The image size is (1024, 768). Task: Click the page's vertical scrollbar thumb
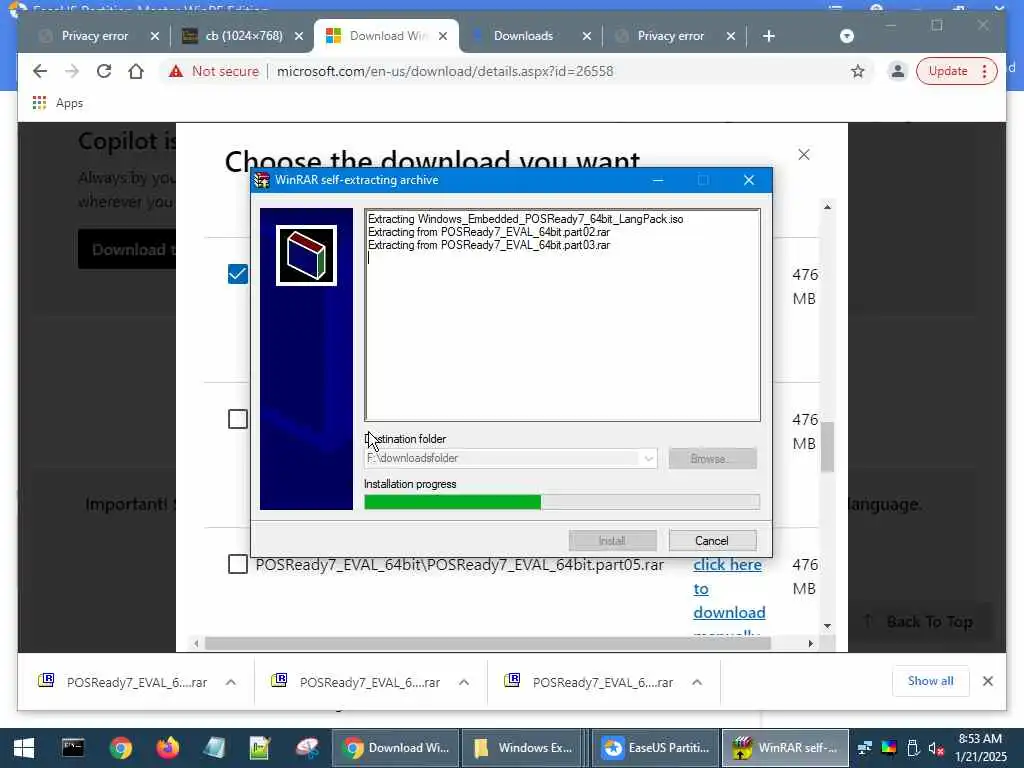(x=827, y=447)
